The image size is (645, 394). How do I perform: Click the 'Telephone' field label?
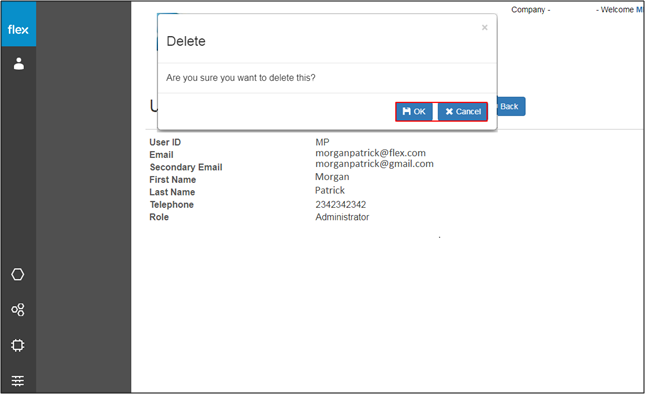172,204
